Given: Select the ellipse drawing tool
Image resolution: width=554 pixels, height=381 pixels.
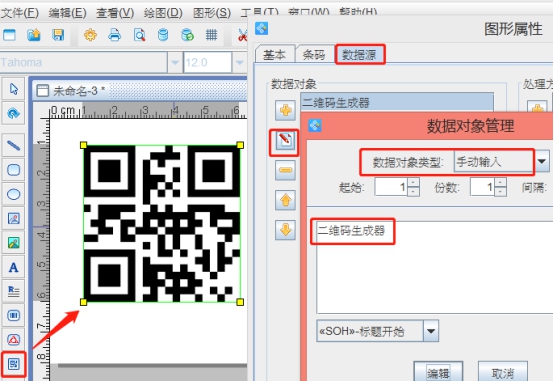Looking at the screenshot, I should (13, 194).
